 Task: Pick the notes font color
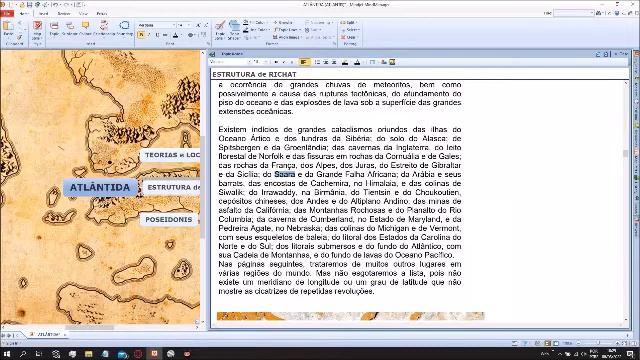point(357,62)
